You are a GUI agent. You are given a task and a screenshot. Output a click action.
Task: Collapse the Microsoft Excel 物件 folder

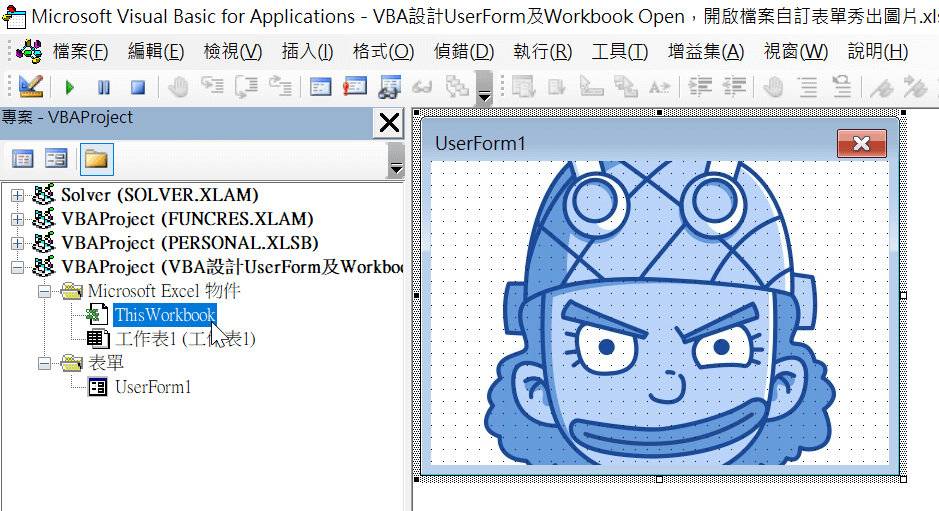(x=44, y=291)
